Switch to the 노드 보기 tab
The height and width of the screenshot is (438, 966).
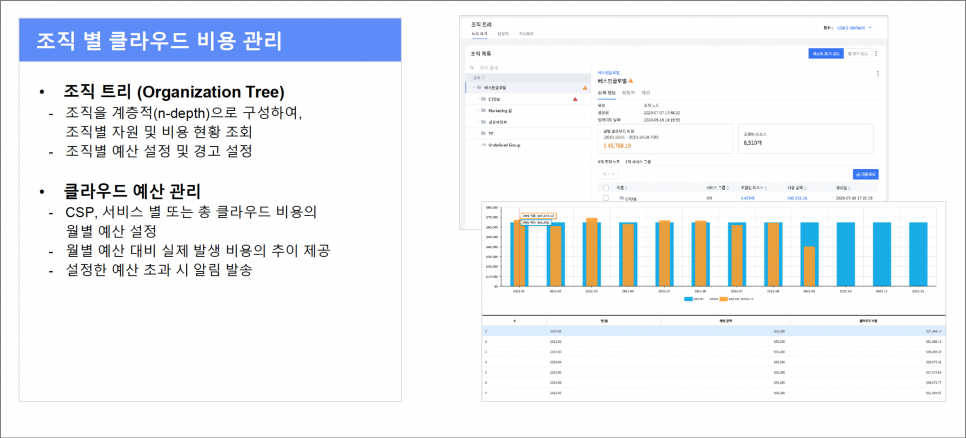(479, 34)
